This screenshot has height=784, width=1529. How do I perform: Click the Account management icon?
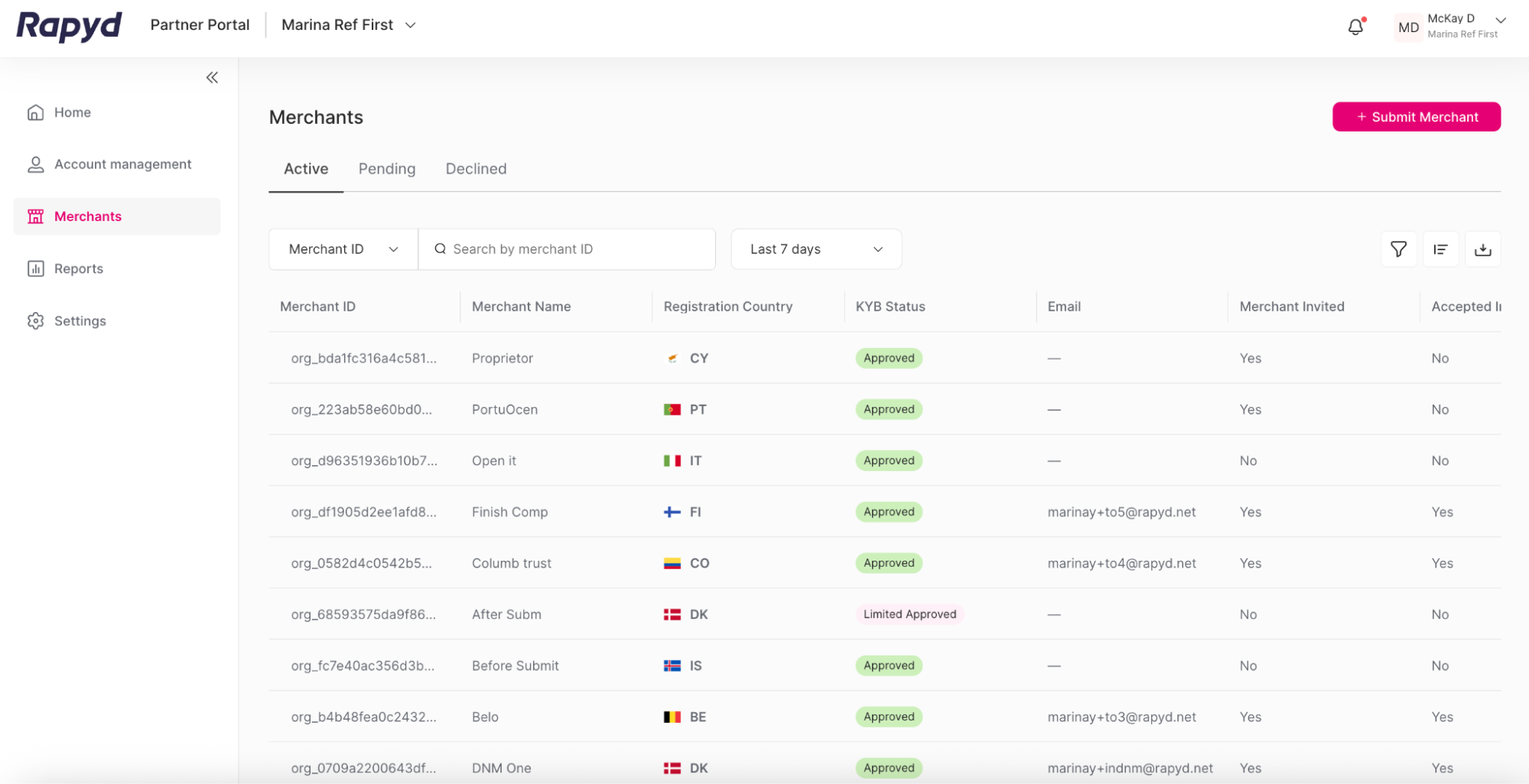coord(35,164)
